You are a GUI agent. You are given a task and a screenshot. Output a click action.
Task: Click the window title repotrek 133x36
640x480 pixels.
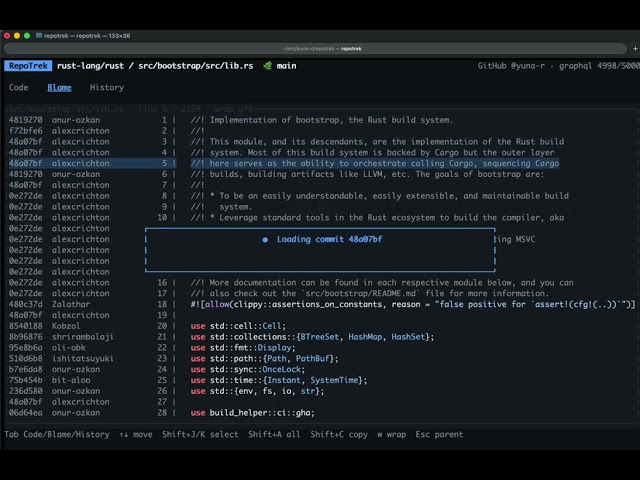coord(87,36)
